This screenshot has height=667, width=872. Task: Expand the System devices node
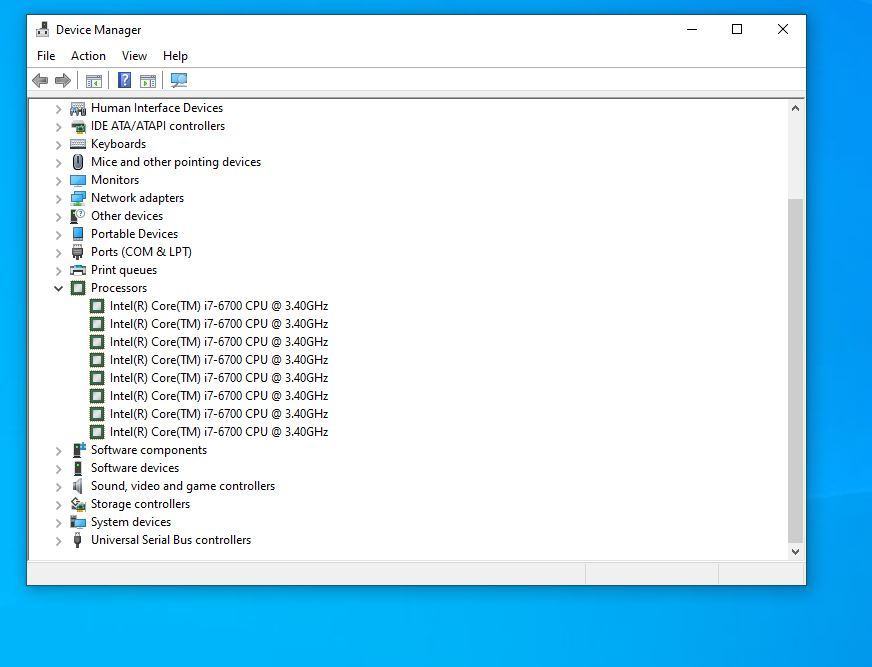(58, 523)
